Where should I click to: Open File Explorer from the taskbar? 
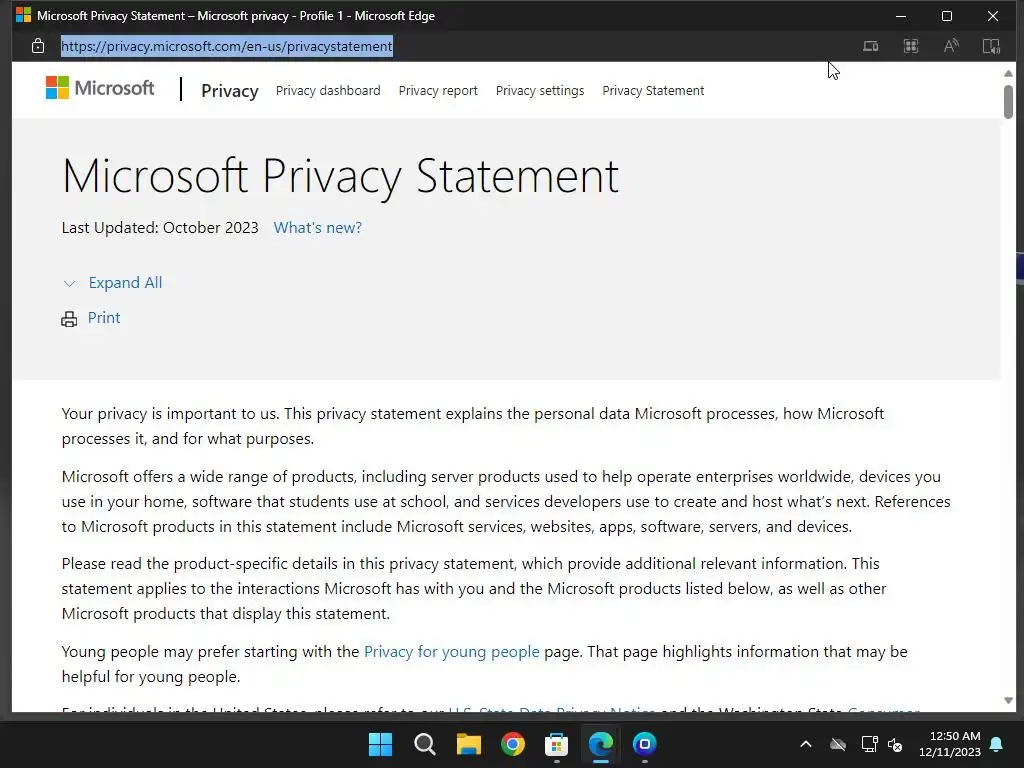pos(469,744)
